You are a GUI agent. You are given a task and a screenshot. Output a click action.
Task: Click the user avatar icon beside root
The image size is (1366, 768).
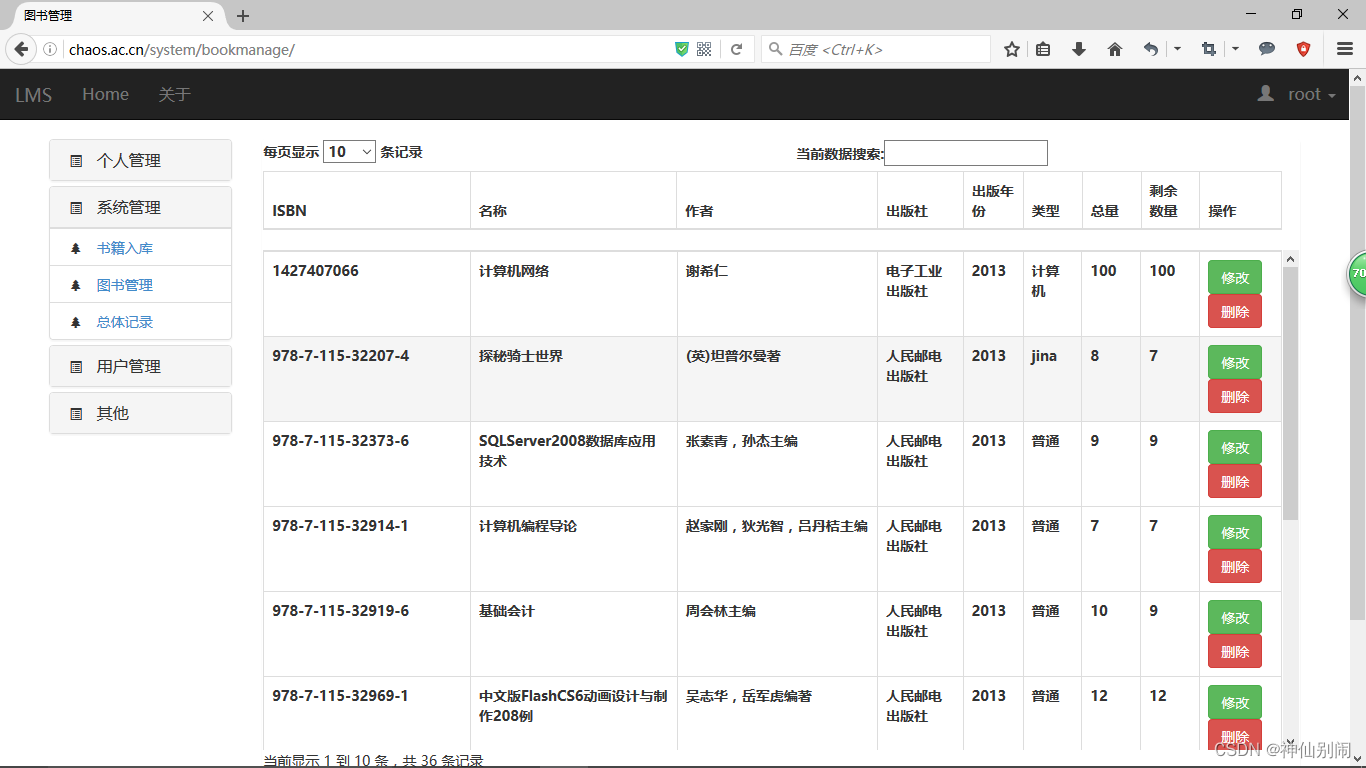(1266, 94)
